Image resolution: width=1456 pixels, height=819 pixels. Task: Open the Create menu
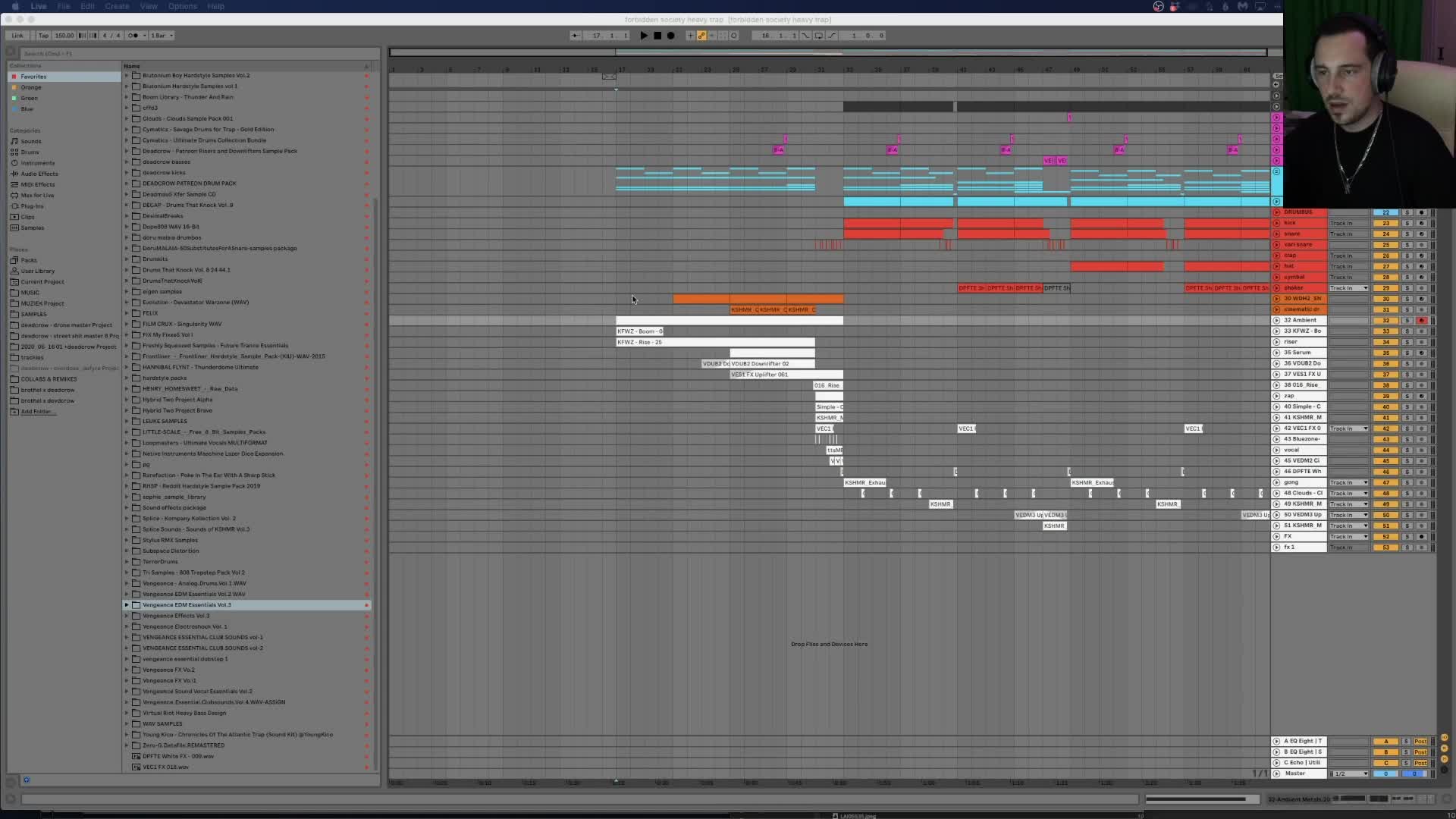coord(117,6)
